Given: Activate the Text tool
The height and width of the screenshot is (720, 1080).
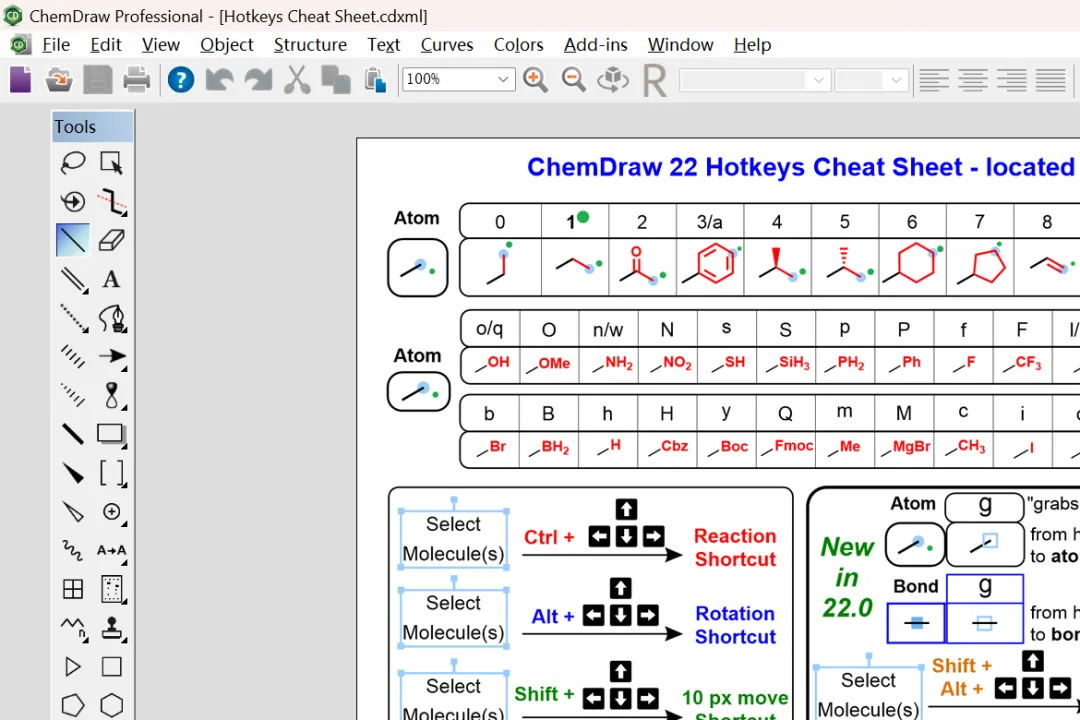Looking at the screenshot, I should pyautogui.click(x=111, y=279).
